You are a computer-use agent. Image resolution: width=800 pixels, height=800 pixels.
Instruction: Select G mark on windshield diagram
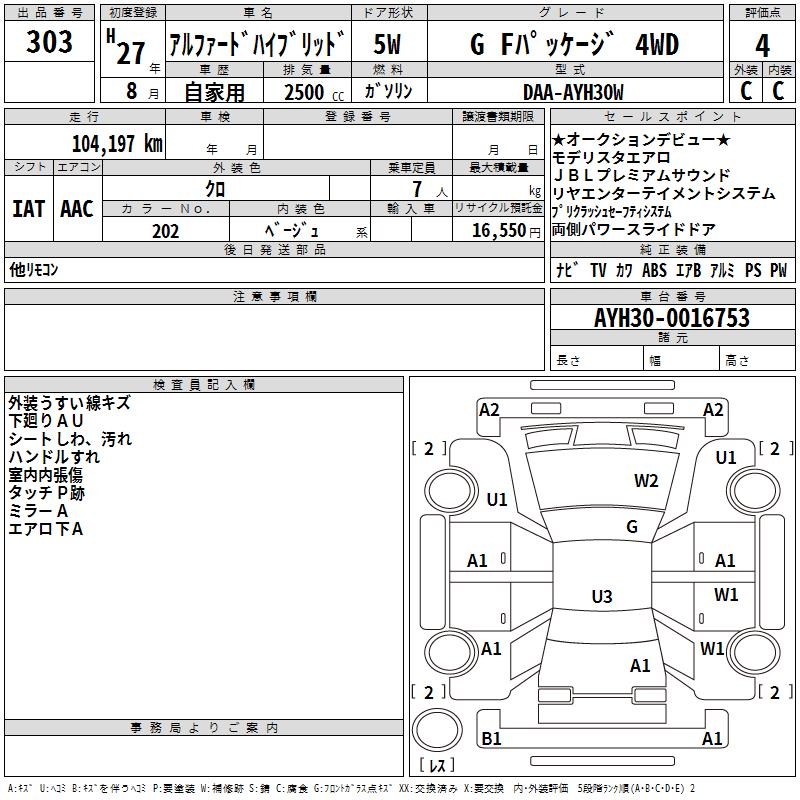point(632,526)
